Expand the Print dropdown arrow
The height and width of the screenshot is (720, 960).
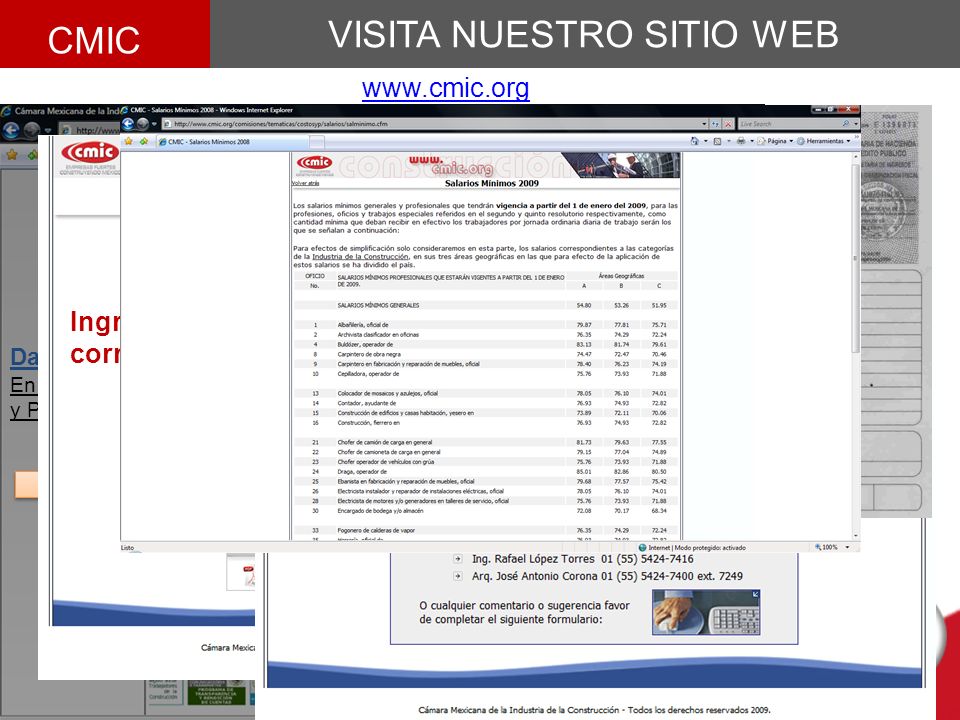coord(751,141)
